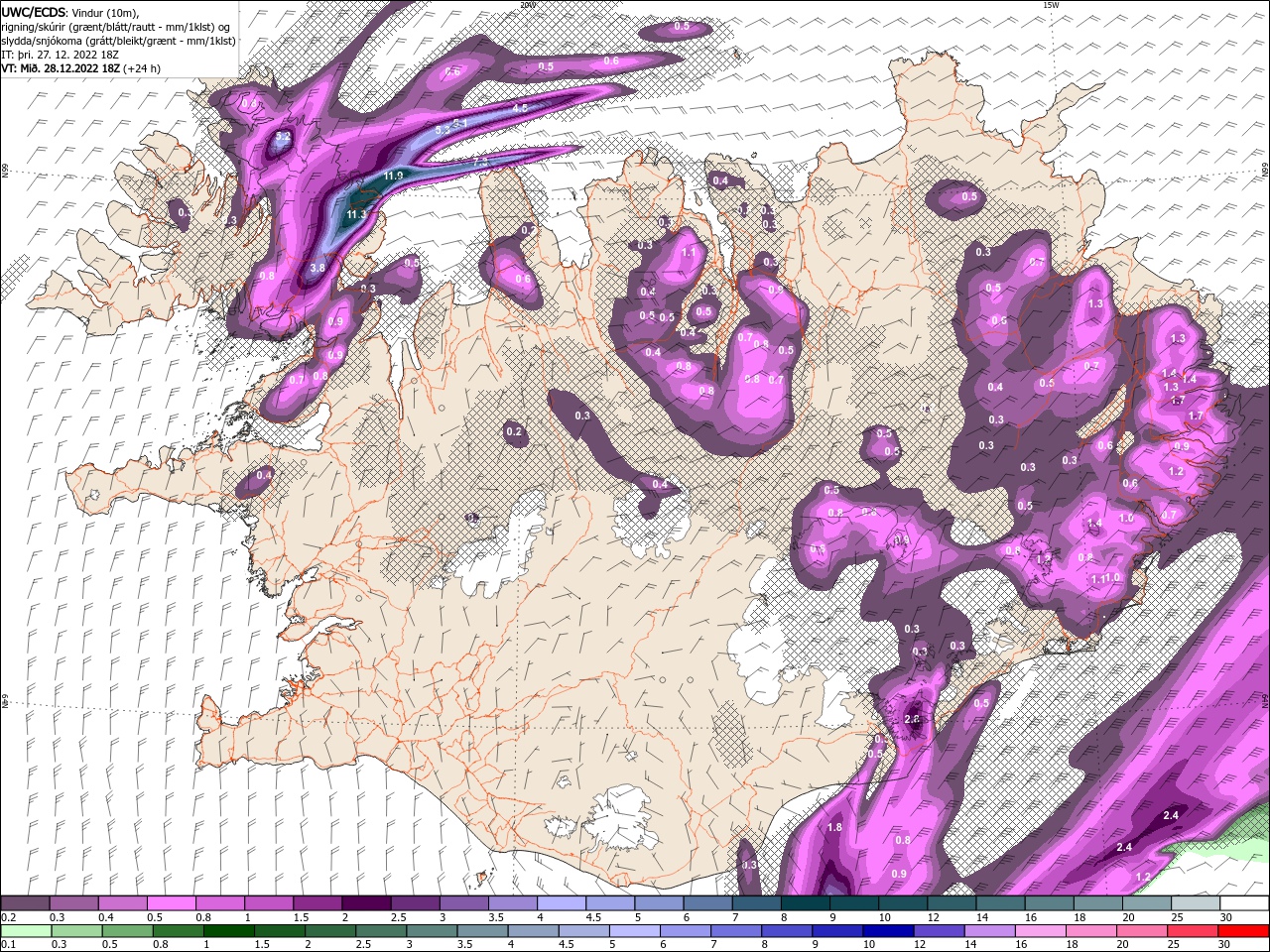
Task: Click the Vindur (10m) heading text
Action: click(x=105, y=12)
